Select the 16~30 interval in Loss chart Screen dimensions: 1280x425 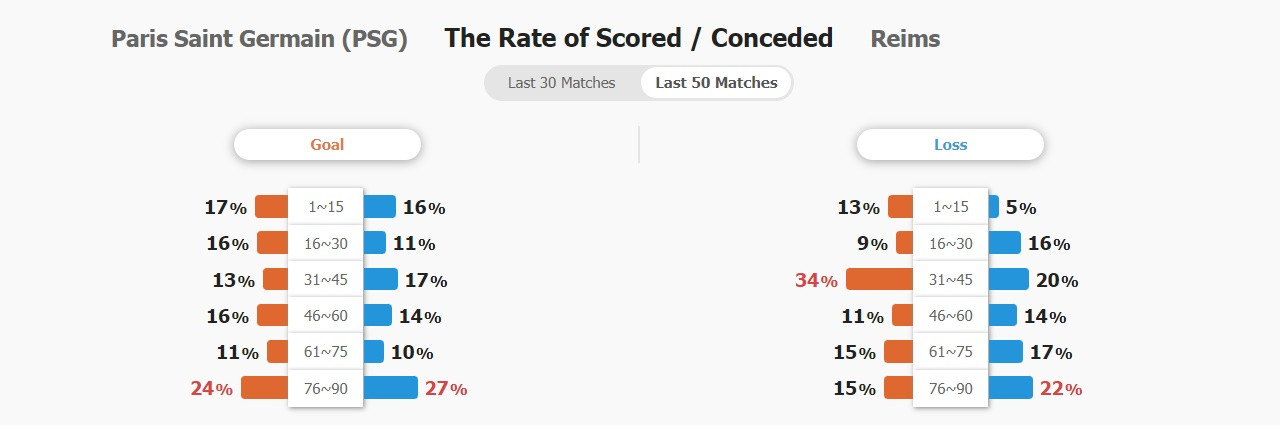coord(951,243)
